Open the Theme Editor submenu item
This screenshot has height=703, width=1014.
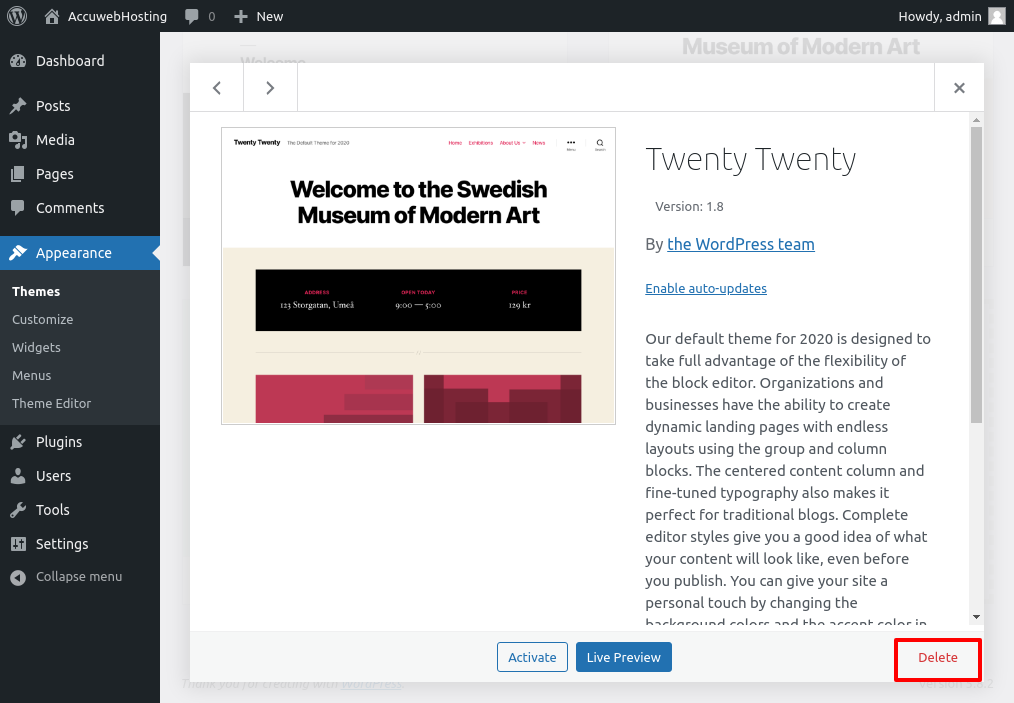coord(51,403)
